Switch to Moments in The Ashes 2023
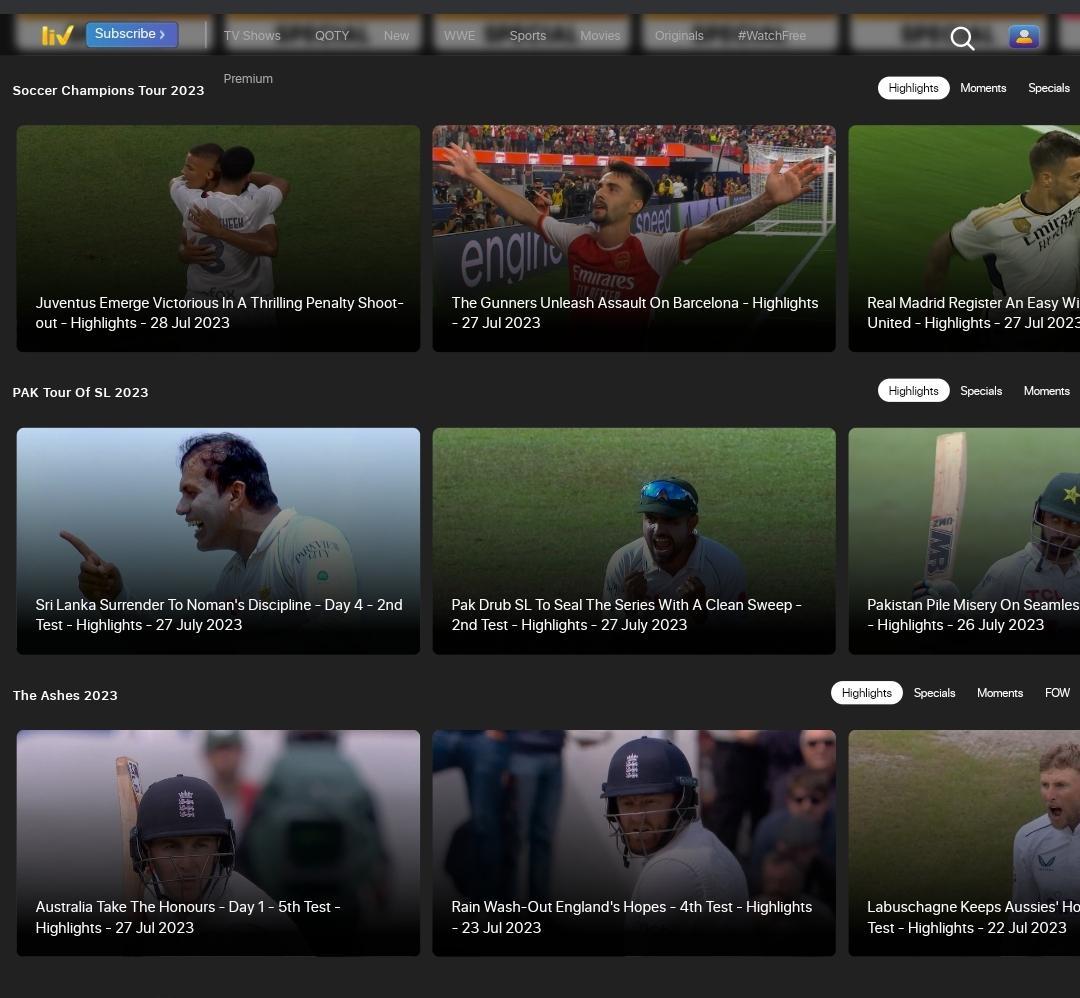The width and height of the screenshot is (1080, 998). tap(999, 693)
